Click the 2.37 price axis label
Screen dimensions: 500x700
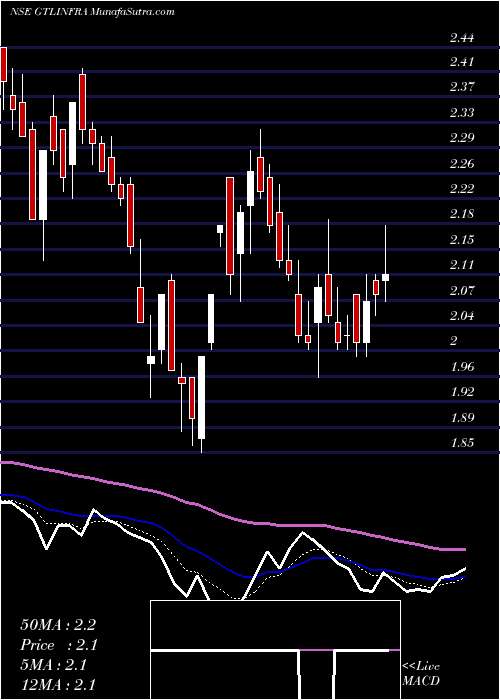[462, 86]
